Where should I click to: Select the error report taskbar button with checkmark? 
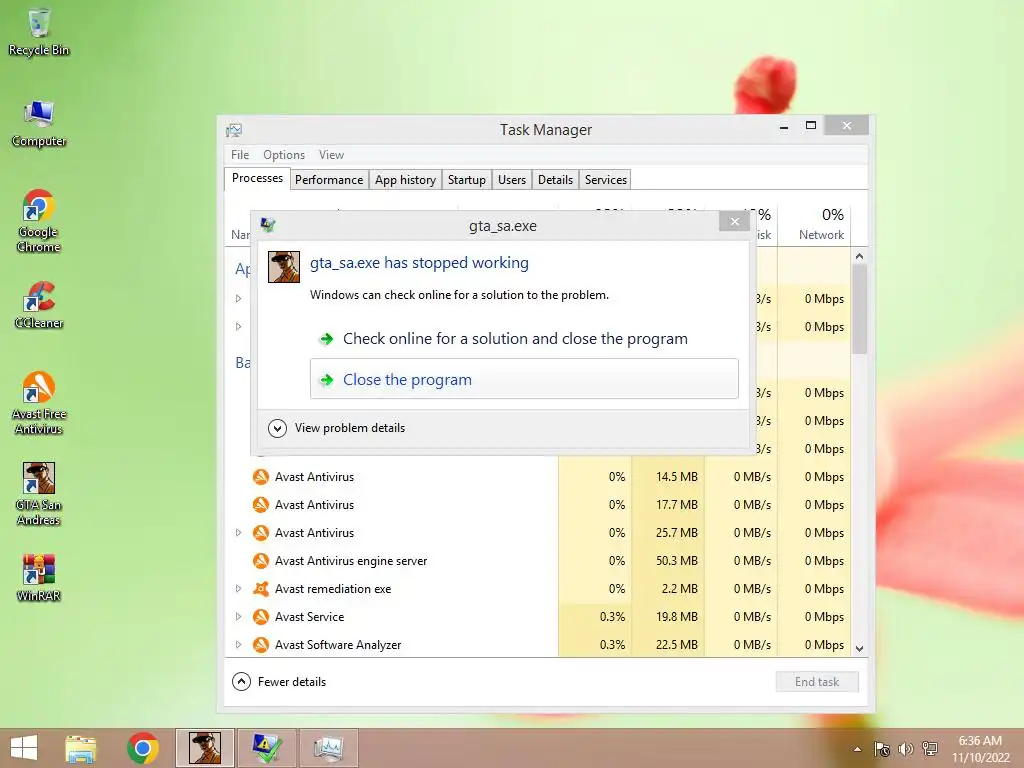pyautogui.click(x=266, y=748)
